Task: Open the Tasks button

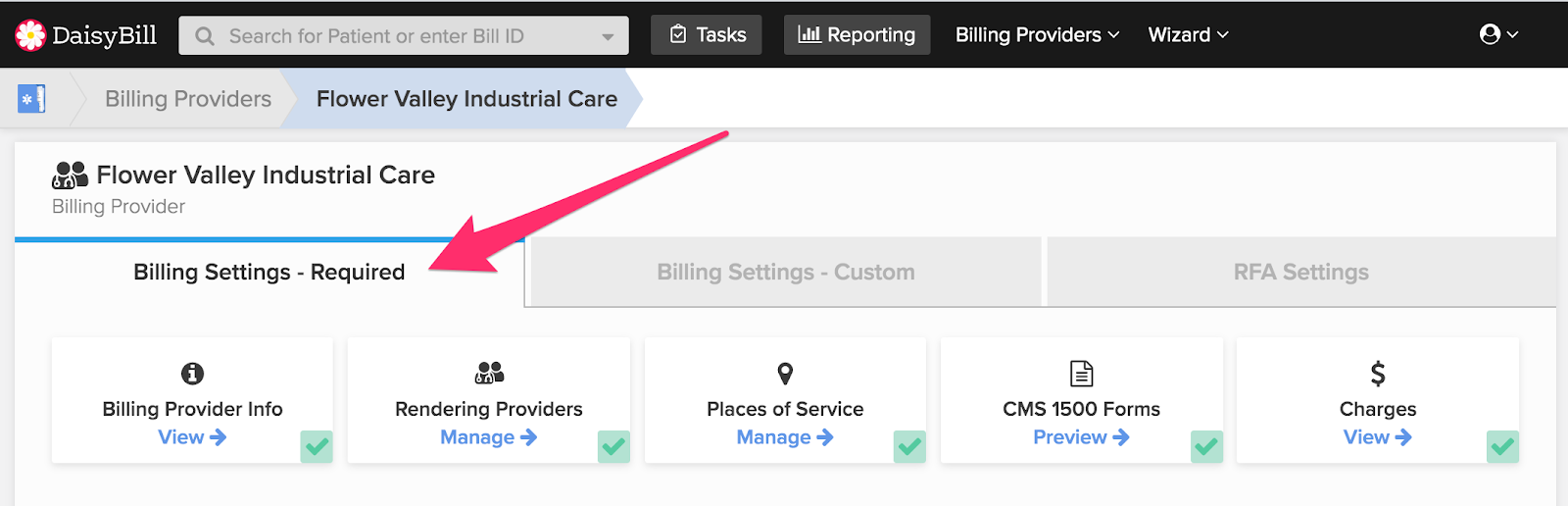Action: click(707, 35)
